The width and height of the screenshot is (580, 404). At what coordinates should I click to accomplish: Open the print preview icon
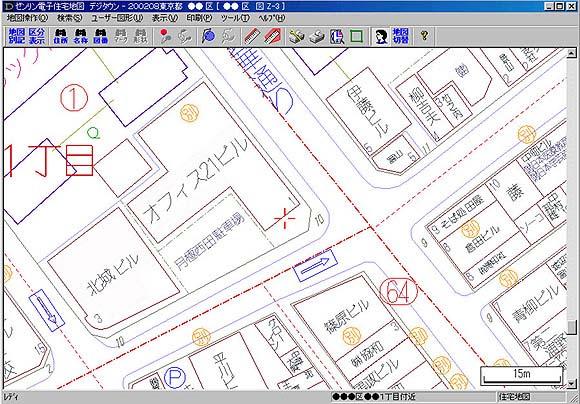337,36
